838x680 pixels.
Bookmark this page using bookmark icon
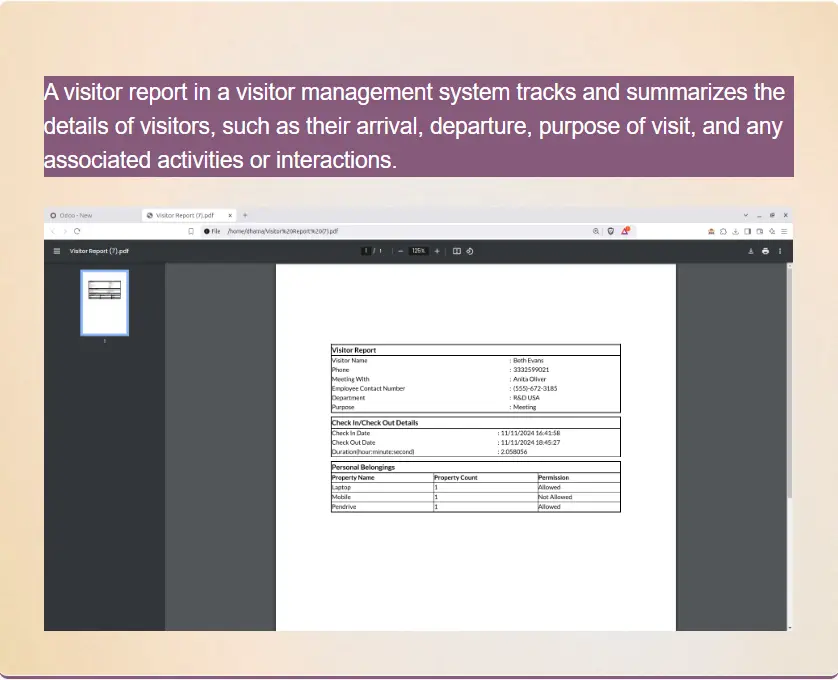(191, 231)
